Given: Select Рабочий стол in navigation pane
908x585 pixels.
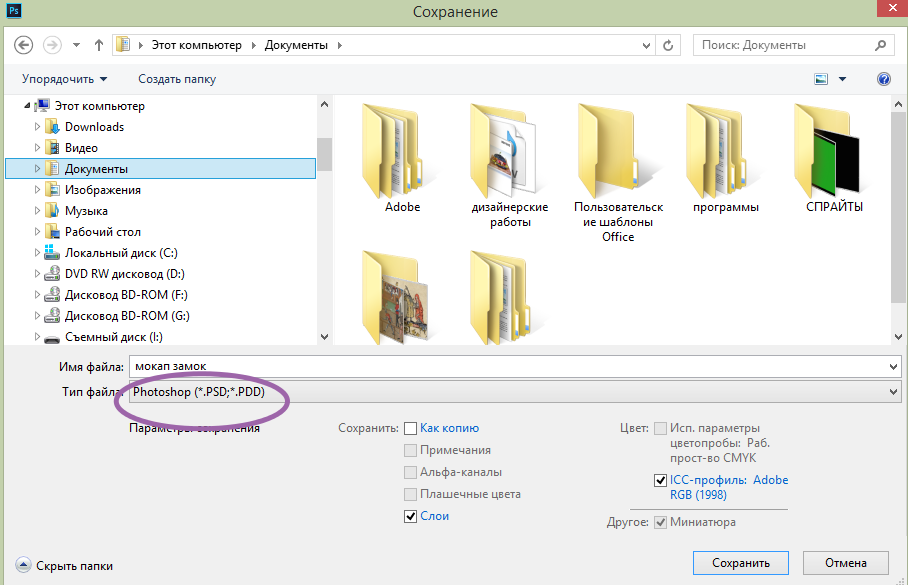Looking at the screenshot, I should 102,232.
